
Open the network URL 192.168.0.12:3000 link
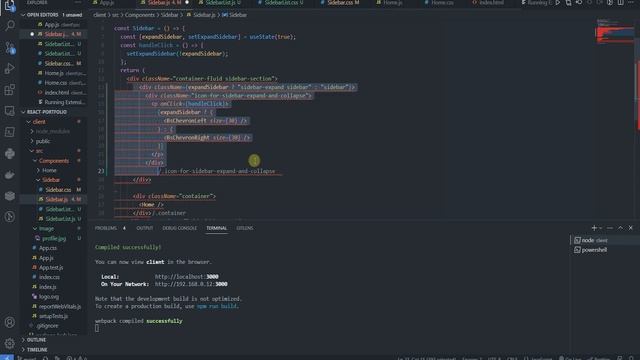click(191, 284)
